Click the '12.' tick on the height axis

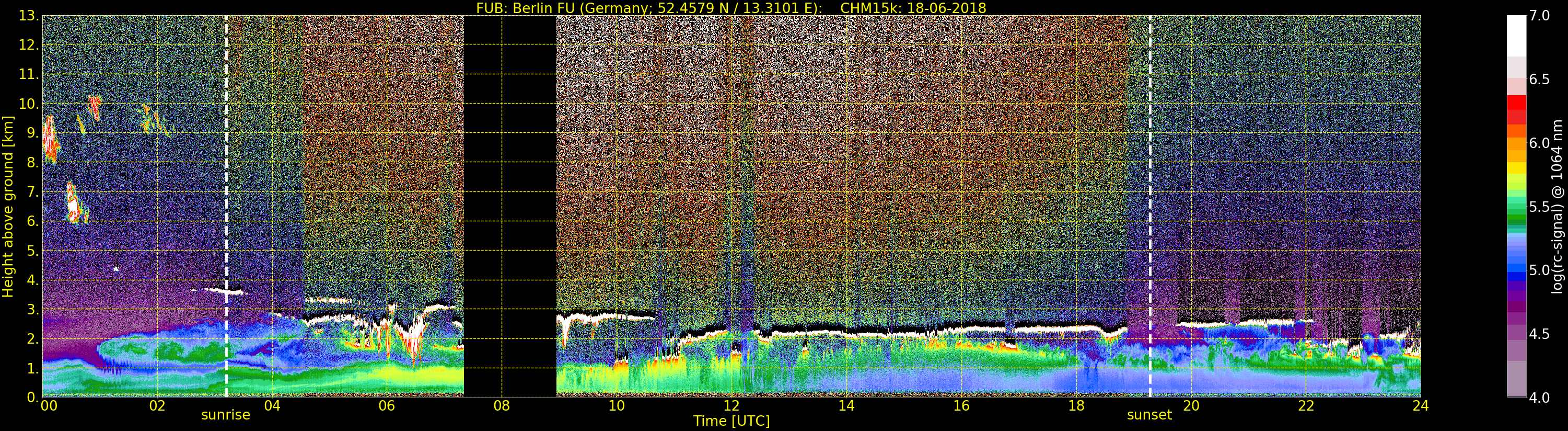29,45
